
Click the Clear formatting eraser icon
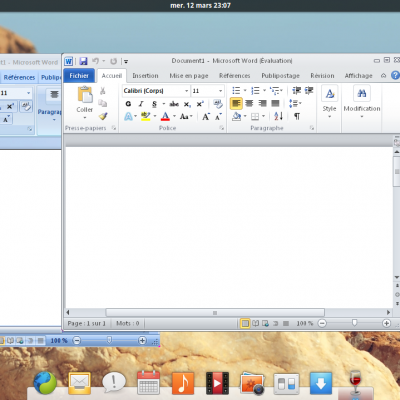[x=218, y=104]
